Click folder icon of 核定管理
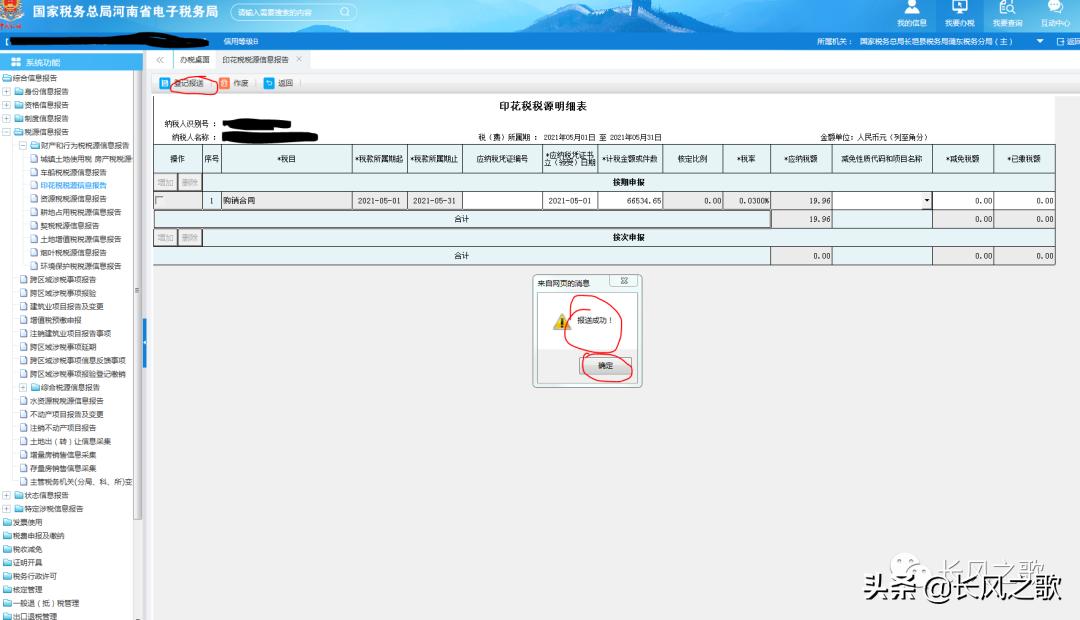The width and height of the screenshot is (1080, 620). [x=8, y=590]
